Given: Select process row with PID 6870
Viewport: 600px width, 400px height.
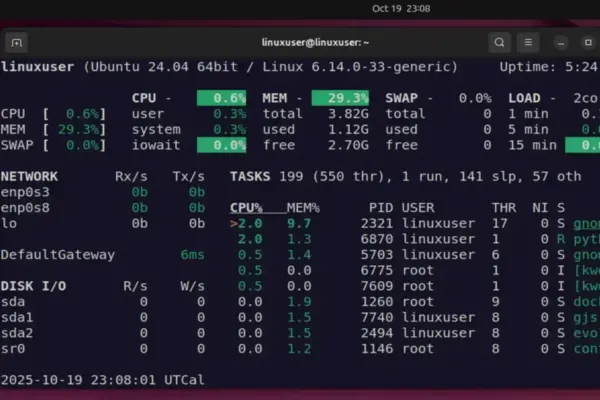Looking at the screenshot, I should tap(415, 239).
